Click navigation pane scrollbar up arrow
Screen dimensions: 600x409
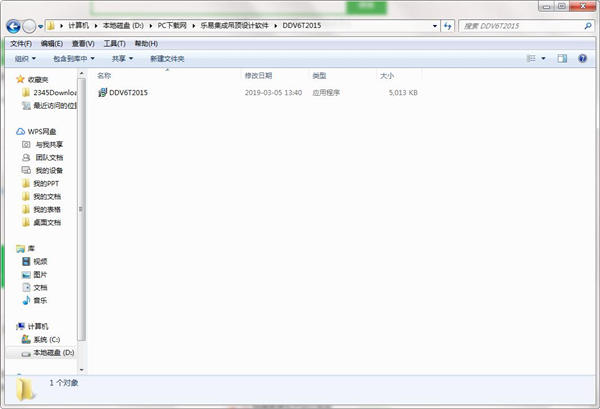(x=82, y=73)
